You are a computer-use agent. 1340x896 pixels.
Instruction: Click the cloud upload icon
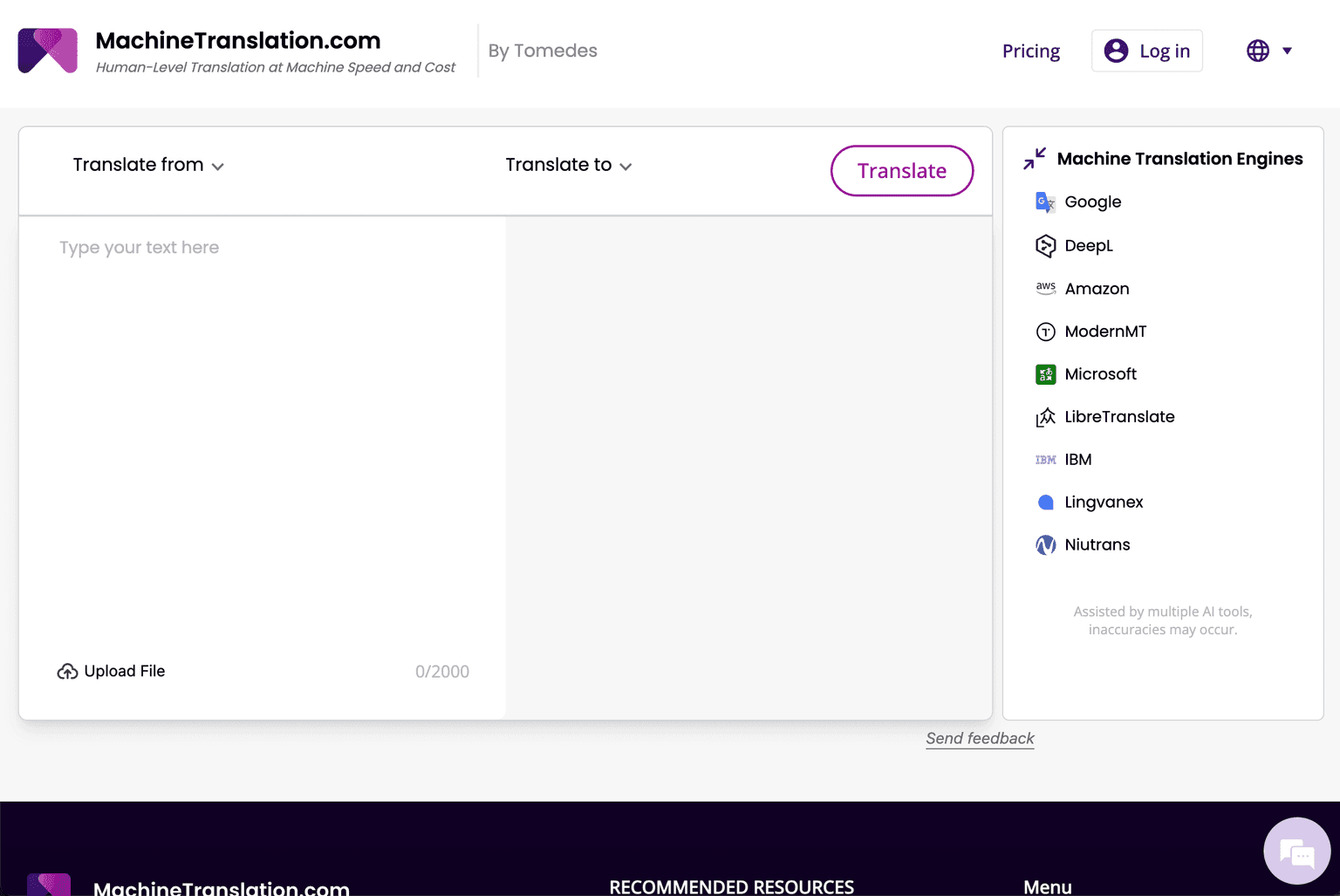(x=67, y=671)
